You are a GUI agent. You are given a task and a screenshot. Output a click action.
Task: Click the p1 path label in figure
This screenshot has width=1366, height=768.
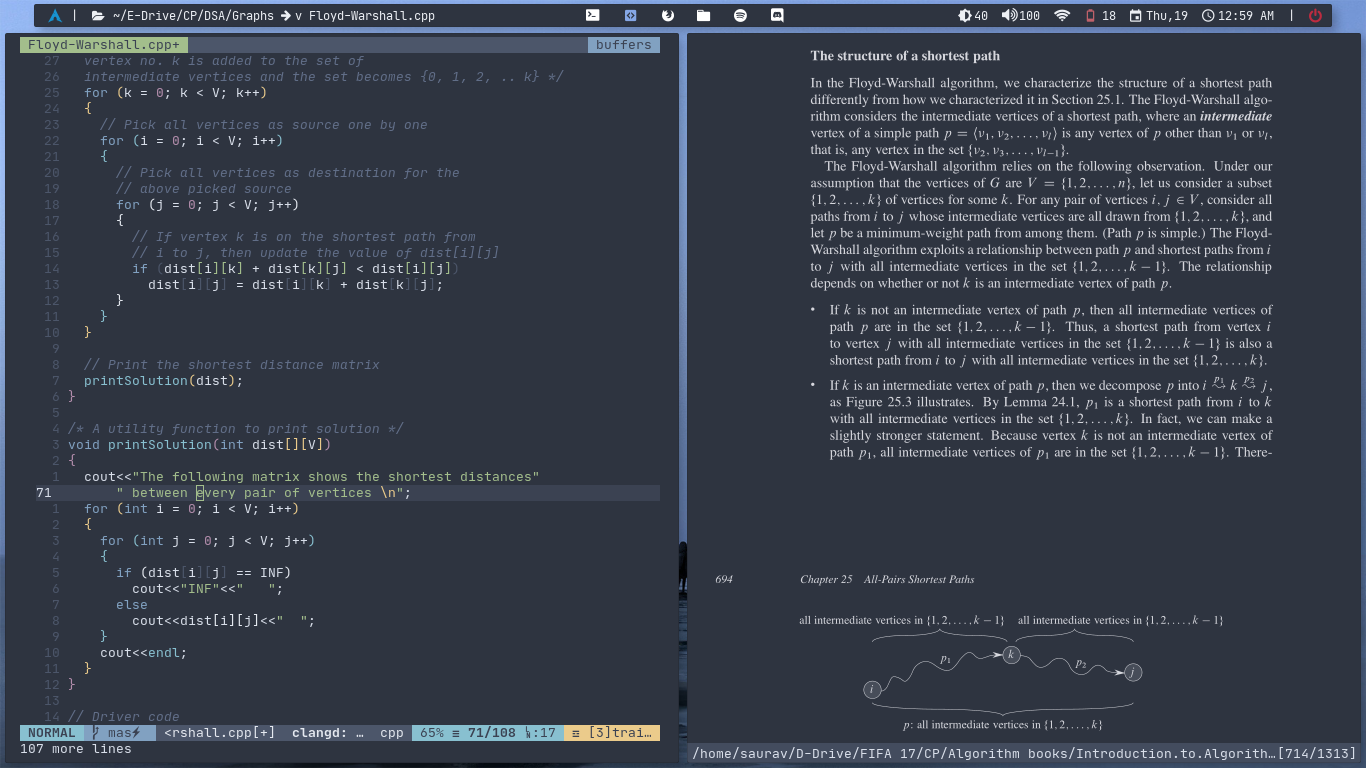(946, 659)
